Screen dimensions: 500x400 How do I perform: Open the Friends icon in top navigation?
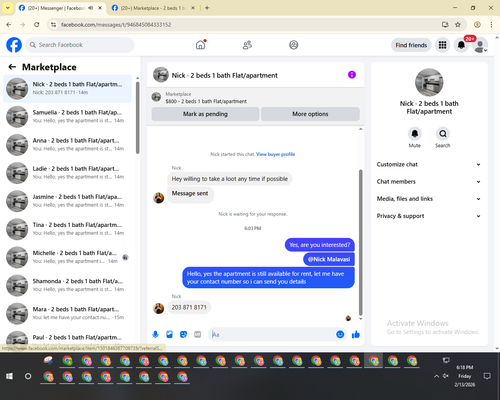[x=247, y=45]
